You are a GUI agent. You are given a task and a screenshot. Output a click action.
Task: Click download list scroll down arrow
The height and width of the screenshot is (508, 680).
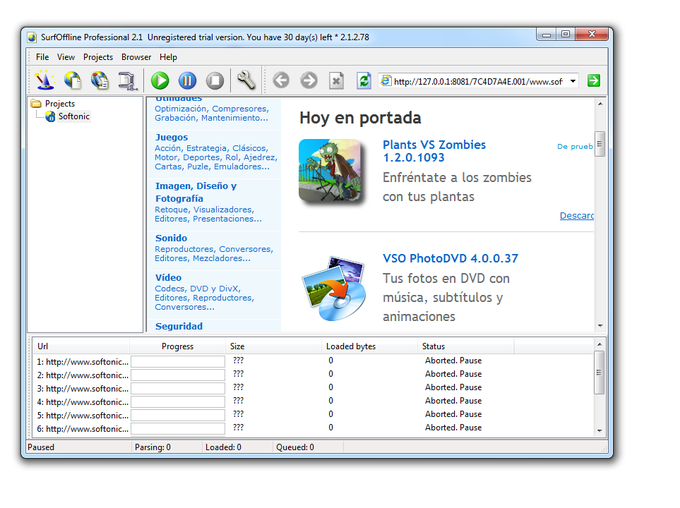tap(600, 430)
